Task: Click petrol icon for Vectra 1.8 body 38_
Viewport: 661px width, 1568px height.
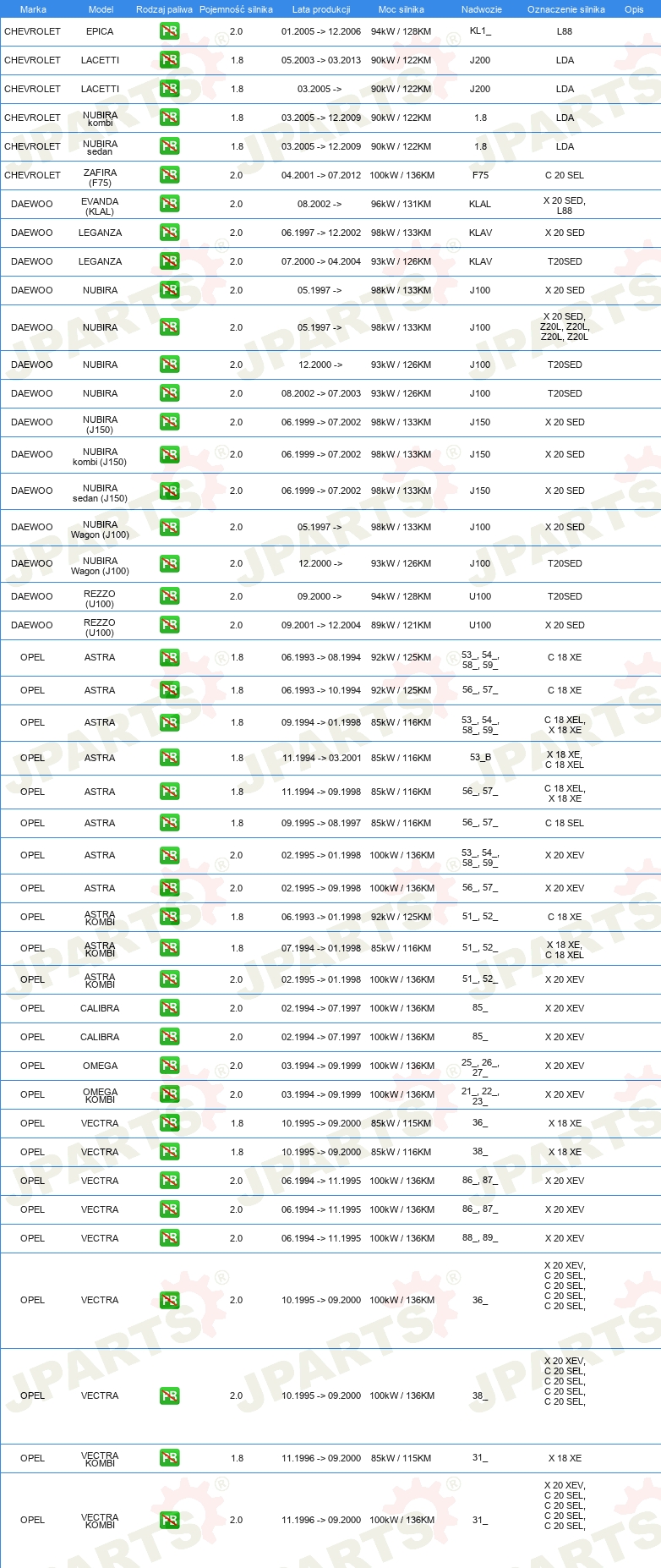Action: 169,1152
